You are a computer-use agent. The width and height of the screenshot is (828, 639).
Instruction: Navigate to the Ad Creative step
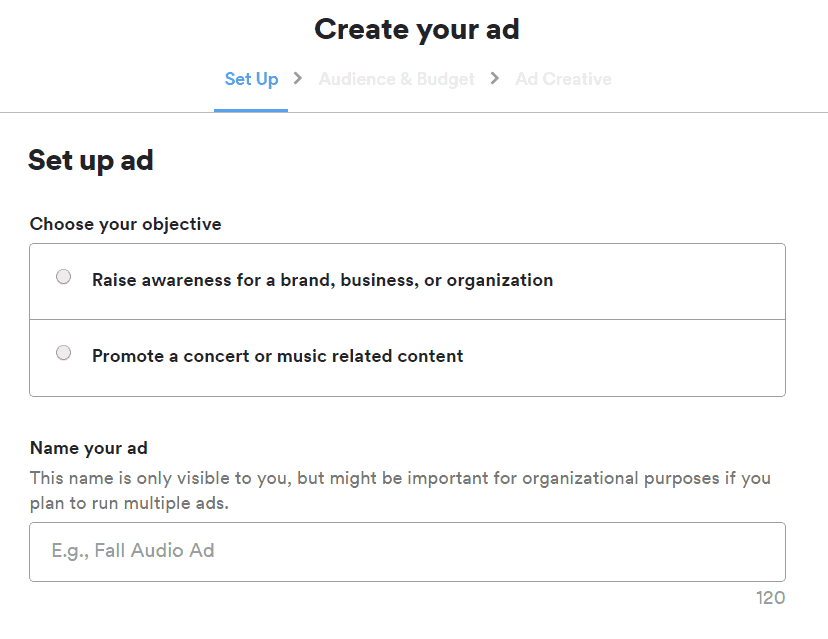tap(563, 79)
